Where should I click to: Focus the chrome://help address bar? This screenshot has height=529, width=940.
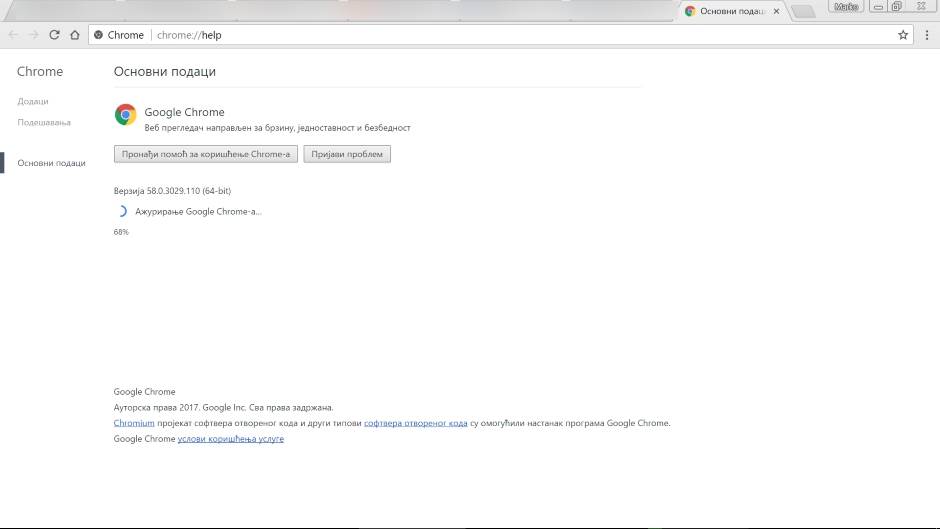[500, 35]
